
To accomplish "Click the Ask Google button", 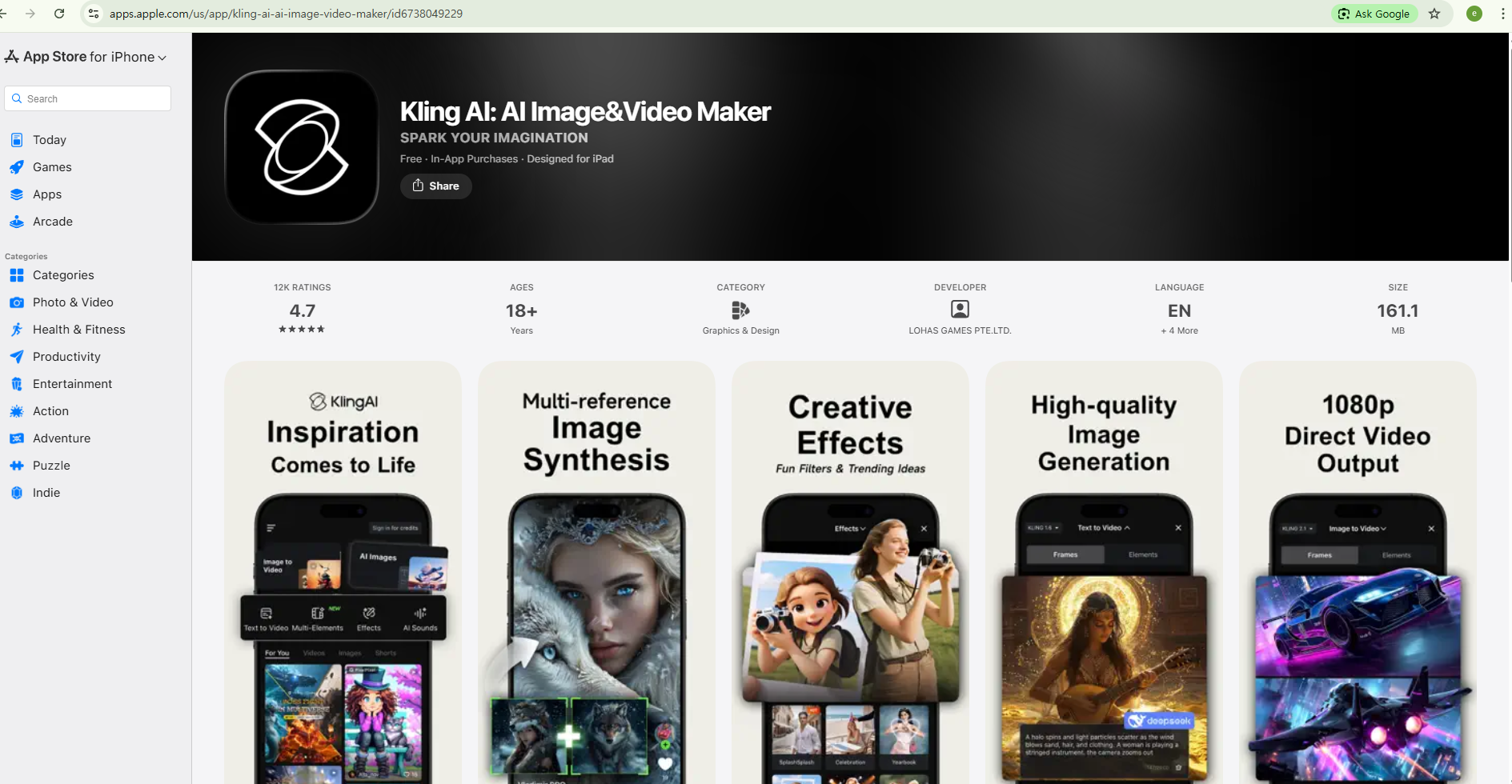I will pyautogui.click(x=1374, y=14).
